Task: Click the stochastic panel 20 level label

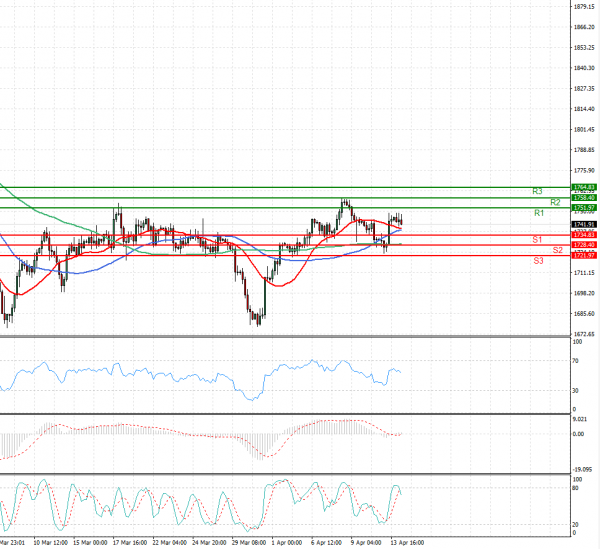Action: [576, 525]
